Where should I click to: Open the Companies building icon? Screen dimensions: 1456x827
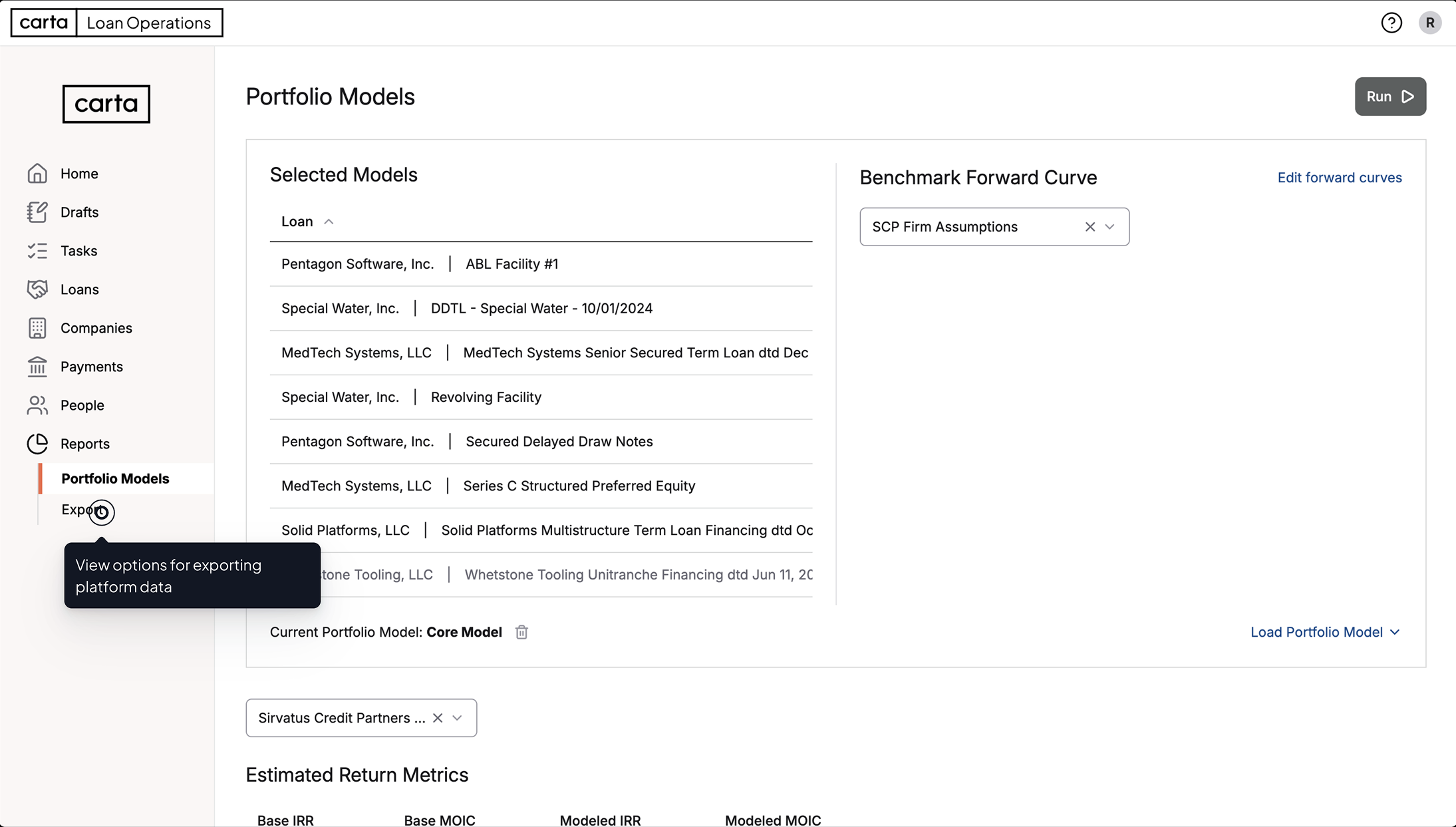[38, 327]
